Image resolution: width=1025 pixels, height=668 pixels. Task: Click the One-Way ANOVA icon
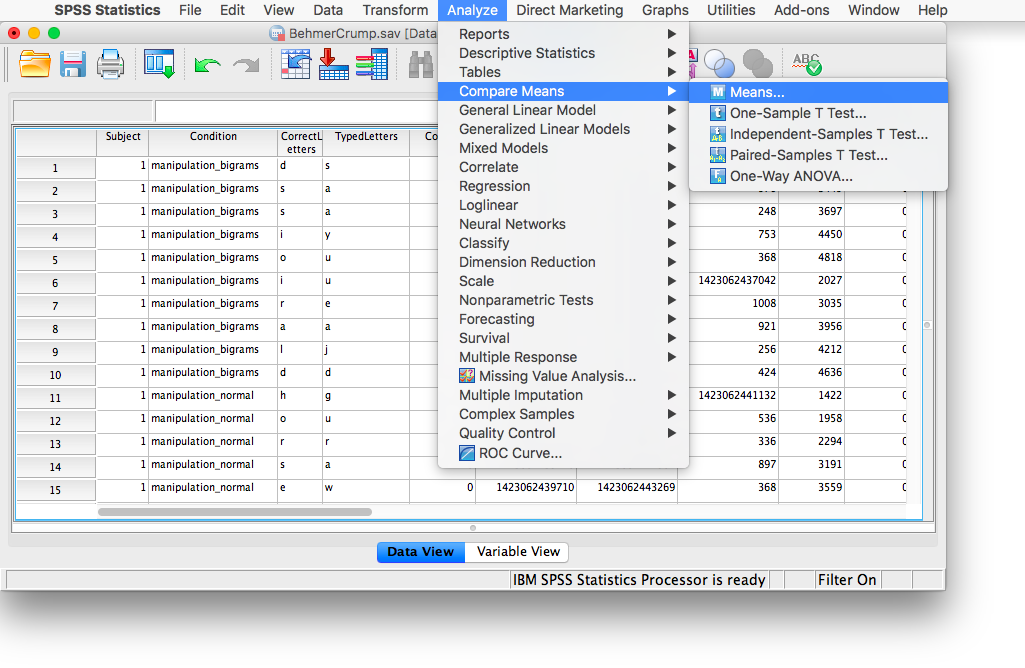point(718,176)
